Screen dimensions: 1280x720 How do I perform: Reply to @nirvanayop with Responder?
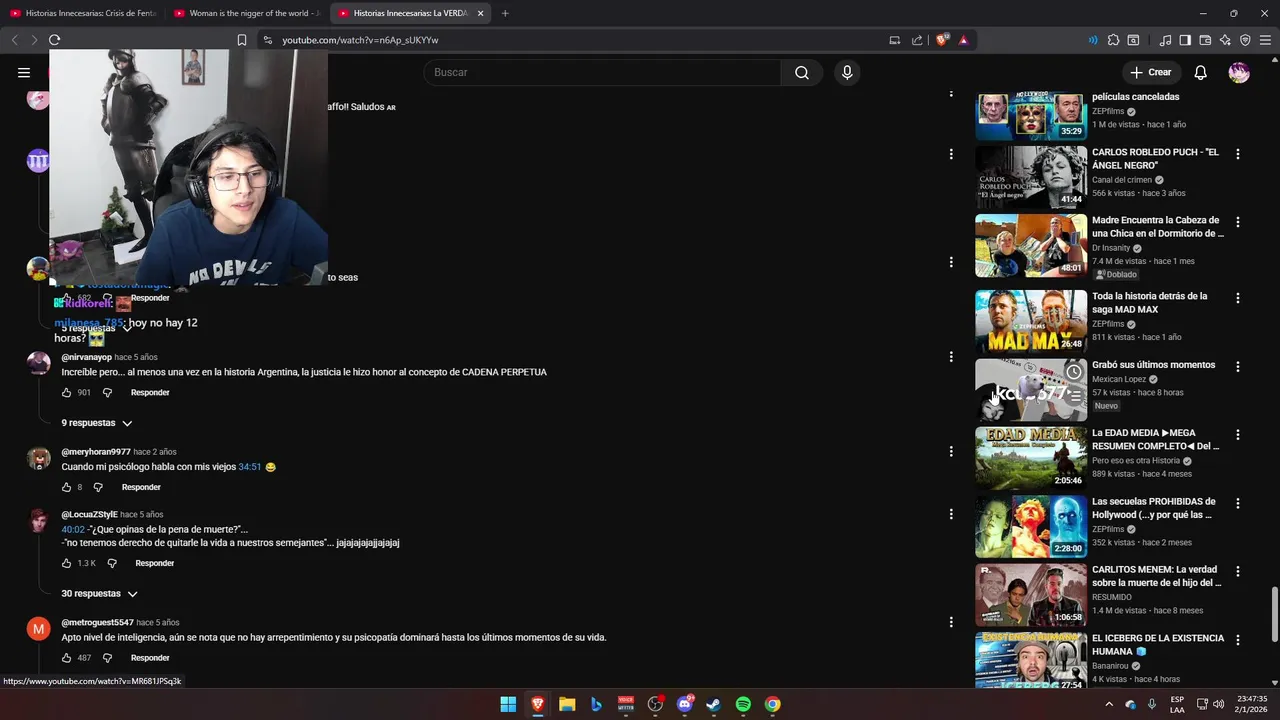pos(150,392)
